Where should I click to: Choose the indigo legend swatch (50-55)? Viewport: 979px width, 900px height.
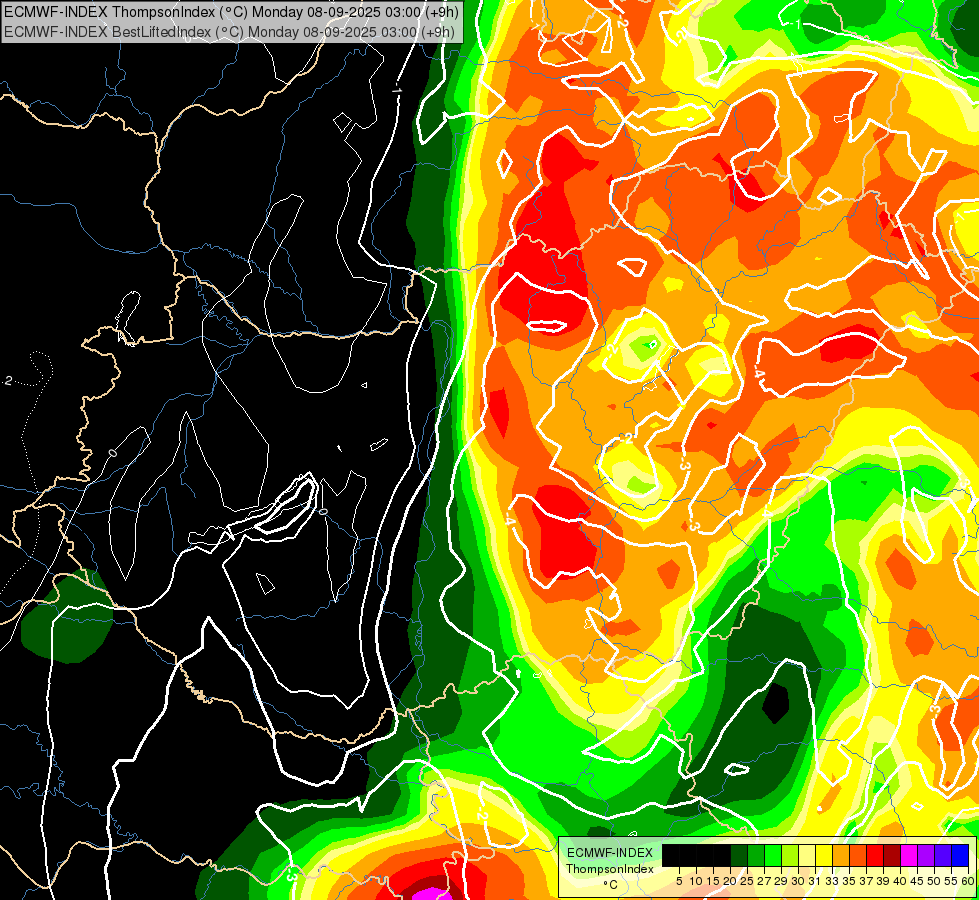(942, 855)
